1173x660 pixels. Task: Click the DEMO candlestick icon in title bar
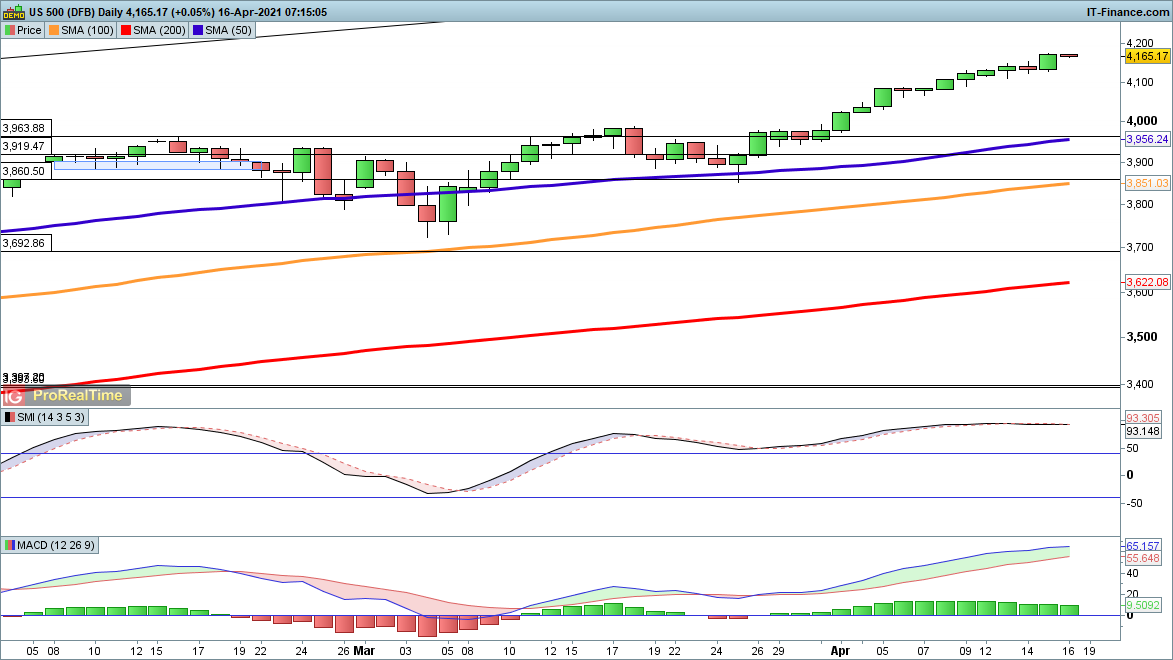[x=13, y=12]
